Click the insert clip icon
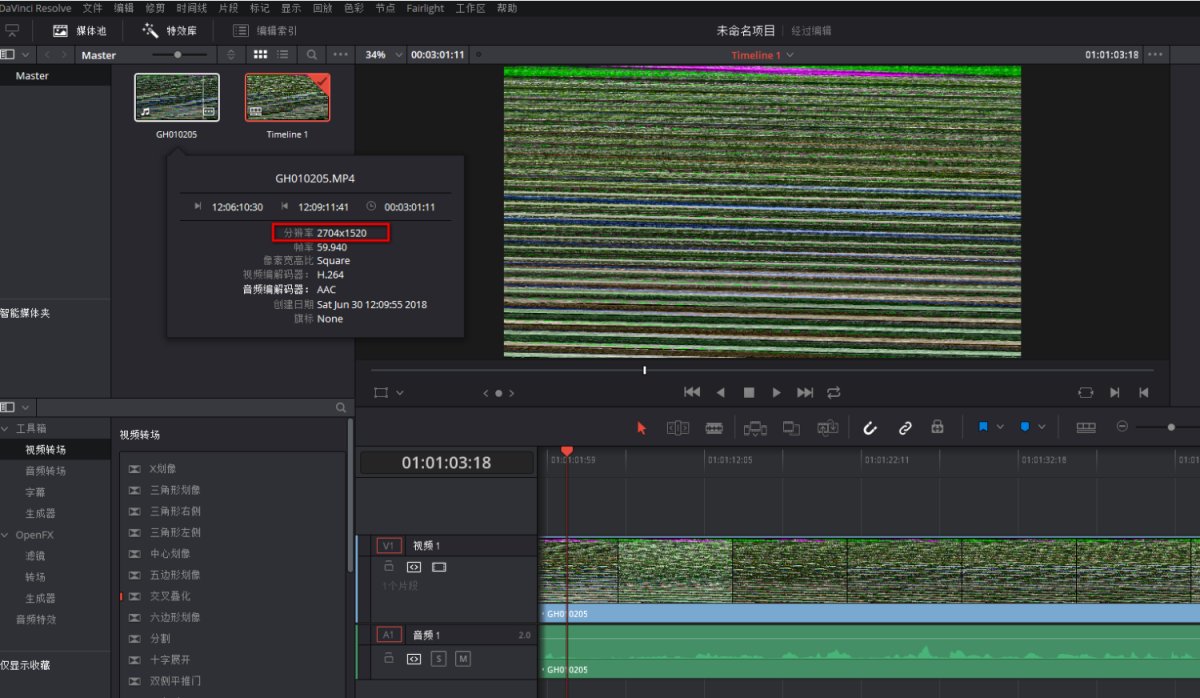 coord(755,428)
